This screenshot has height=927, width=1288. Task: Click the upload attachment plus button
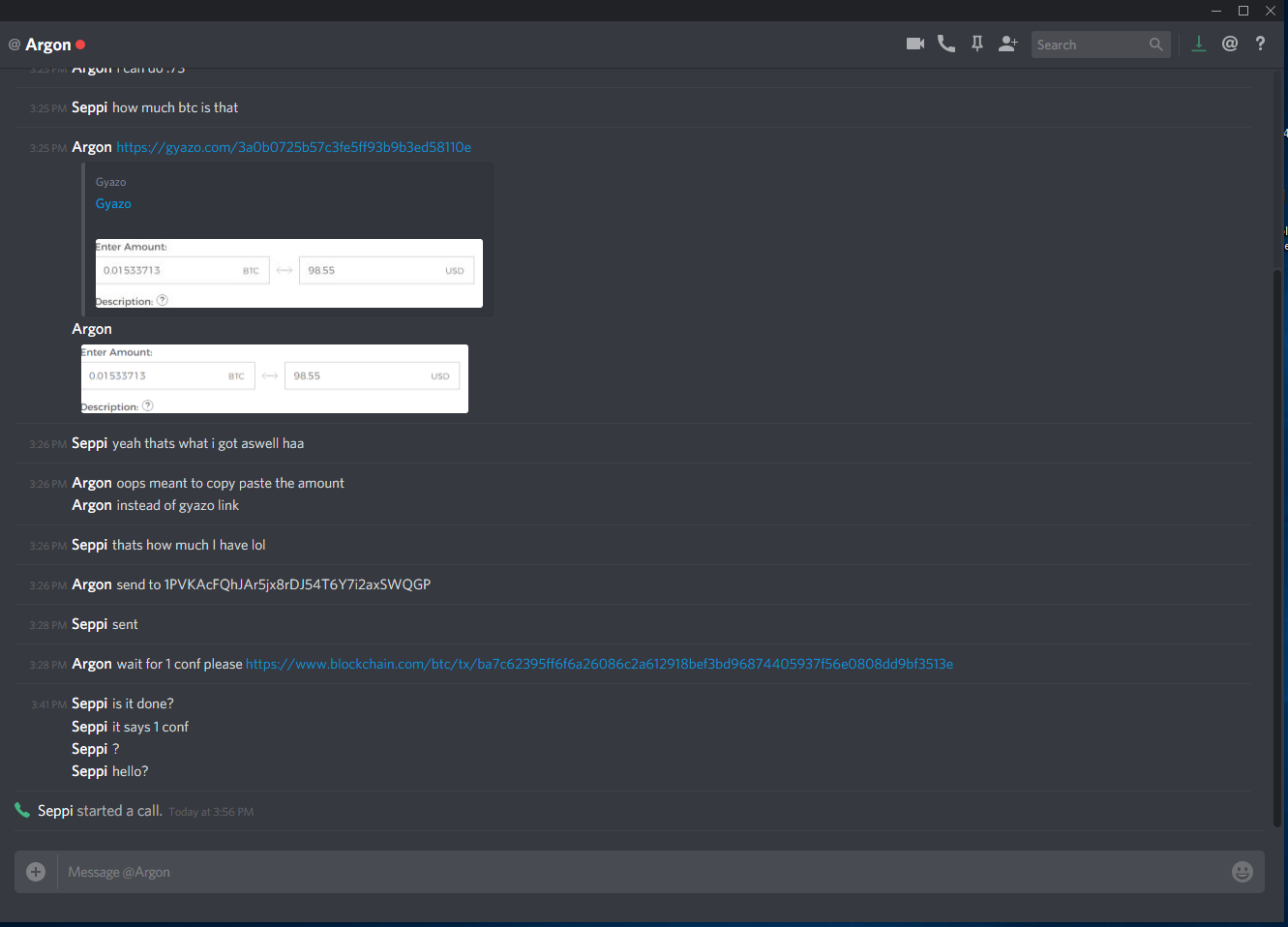[36, 872]
